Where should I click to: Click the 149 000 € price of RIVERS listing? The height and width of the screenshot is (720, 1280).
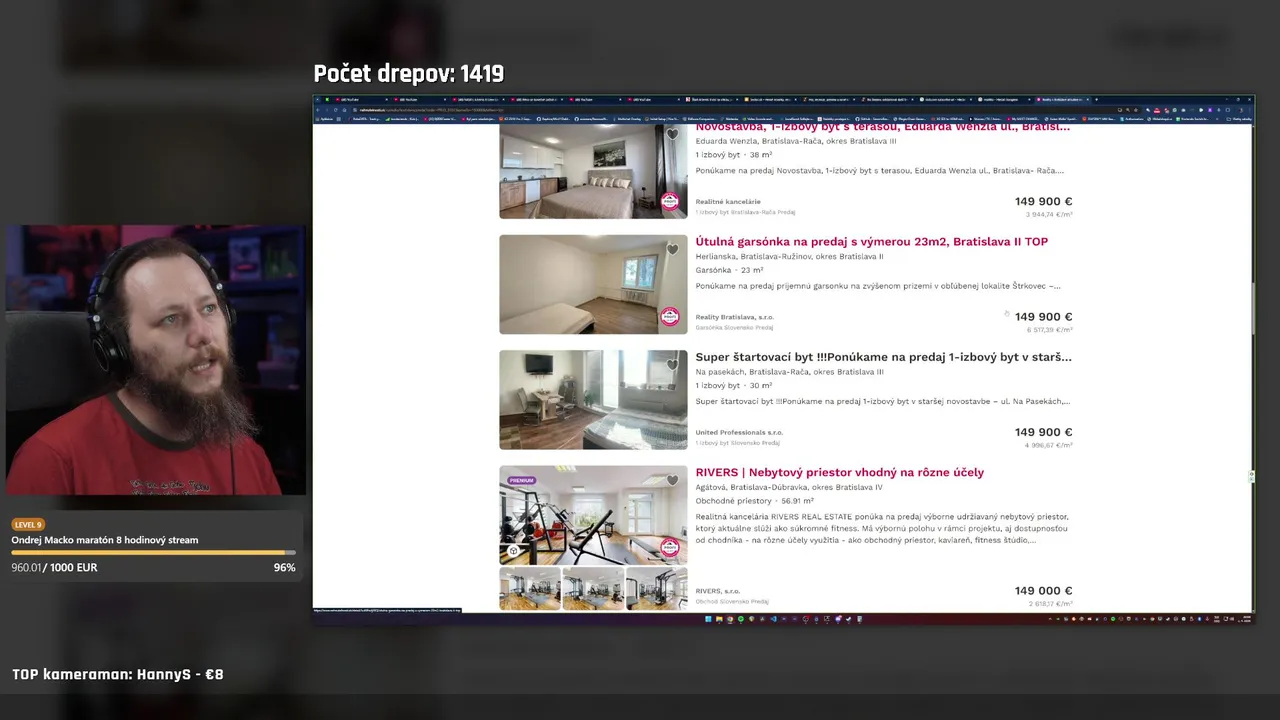pos(1043,591)
